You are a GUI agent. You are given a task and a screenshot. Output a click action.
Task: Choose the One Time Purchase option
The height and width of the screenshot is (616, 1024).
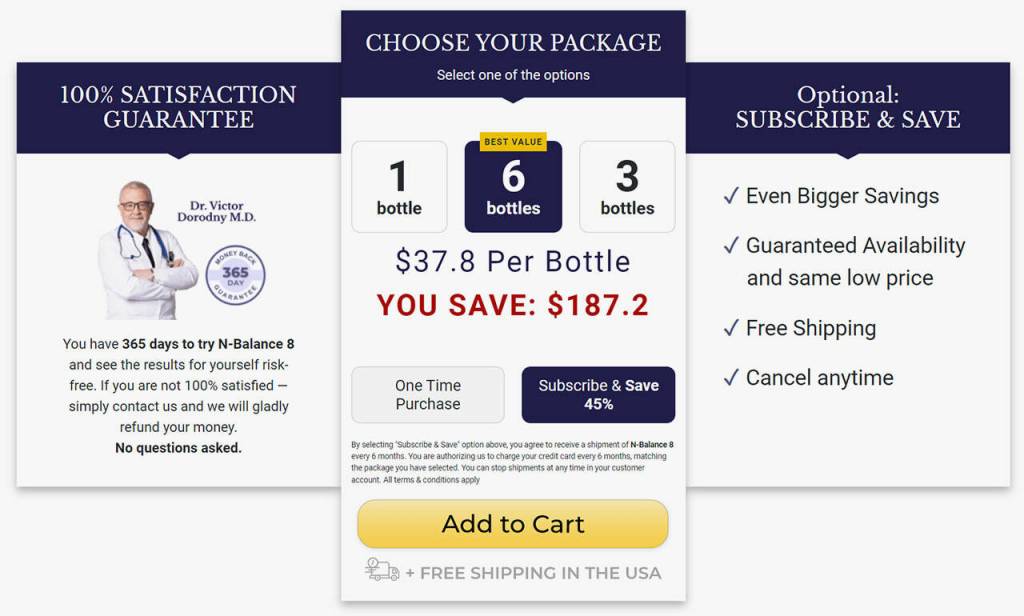[428, 395]
